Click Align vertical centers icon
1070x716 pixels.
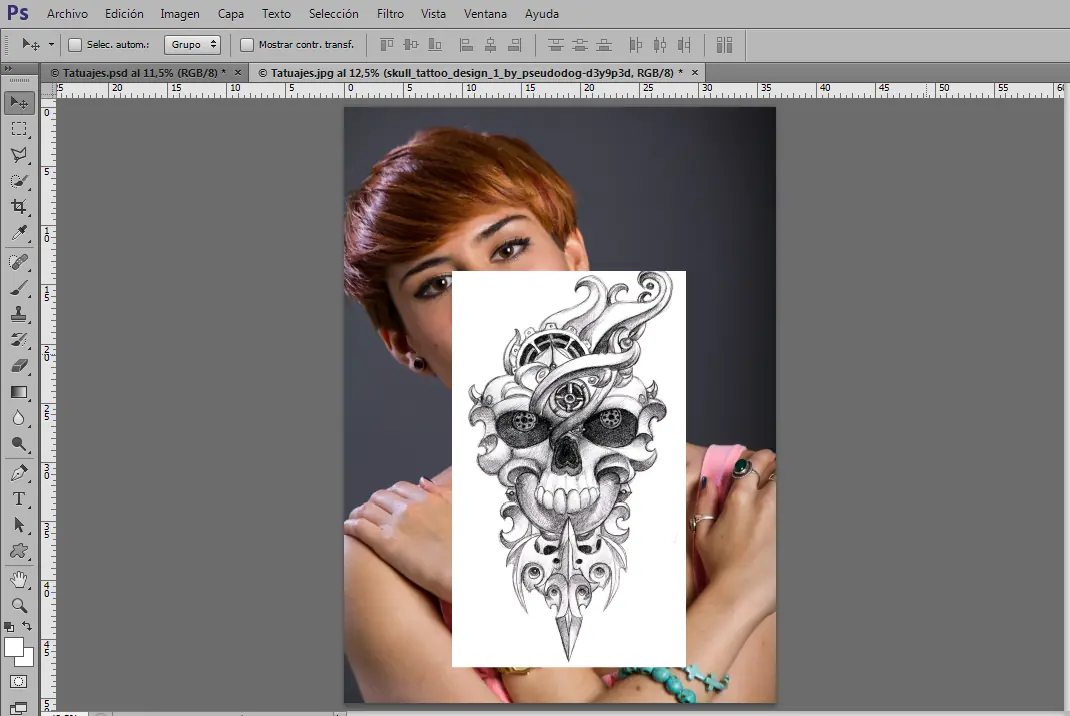411,45
